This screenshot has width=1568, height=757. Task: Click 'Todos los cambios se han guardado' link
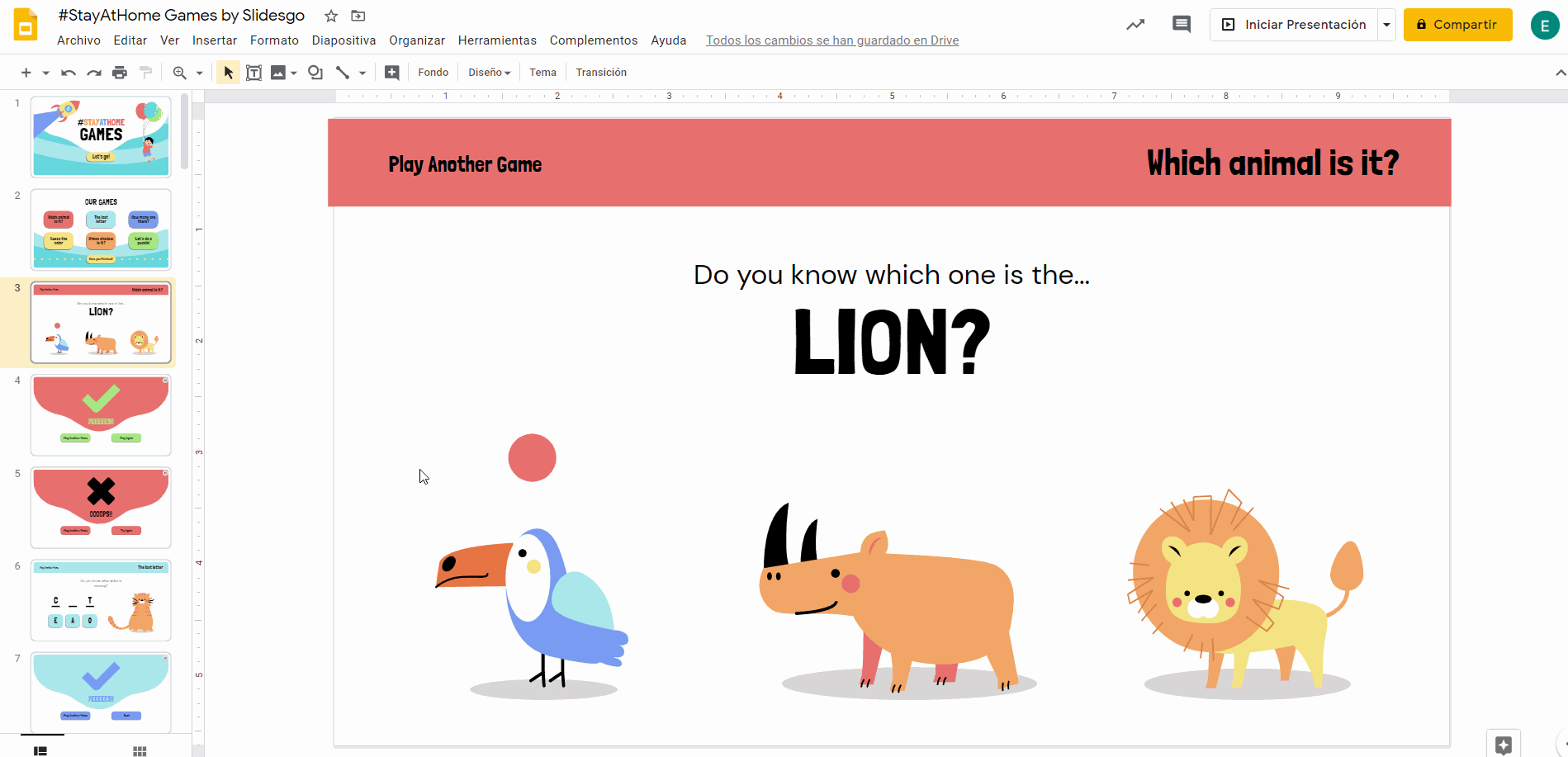click(832, 40)
